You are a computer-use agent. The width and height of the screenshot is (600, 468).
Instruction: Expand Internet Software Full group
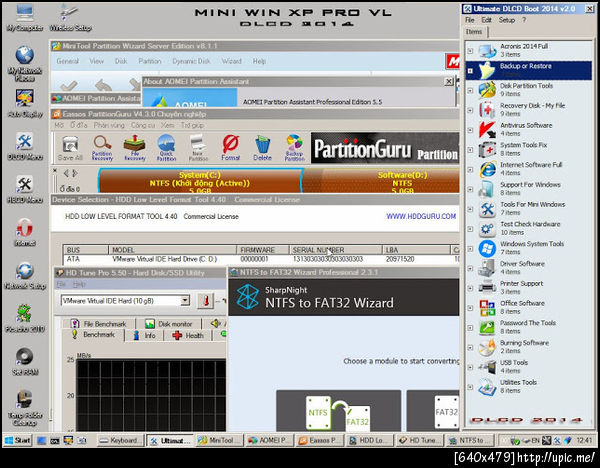[470, 170]
